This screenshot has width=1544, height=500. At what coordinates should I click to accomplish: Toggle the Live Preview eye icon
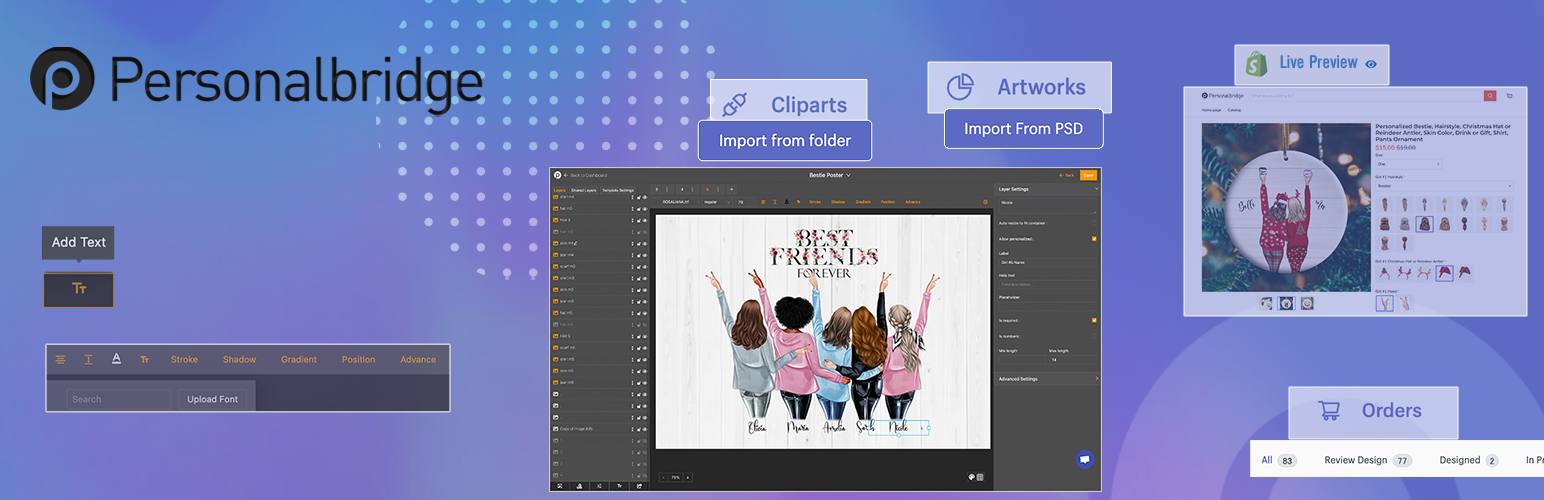[1371, 64]
